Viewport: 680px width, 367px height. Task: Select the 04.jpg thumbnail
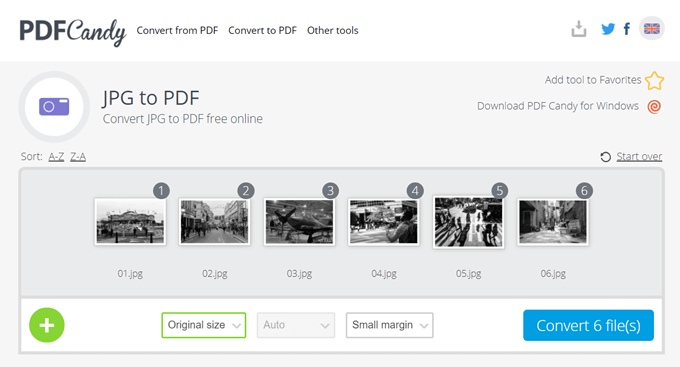384,222
